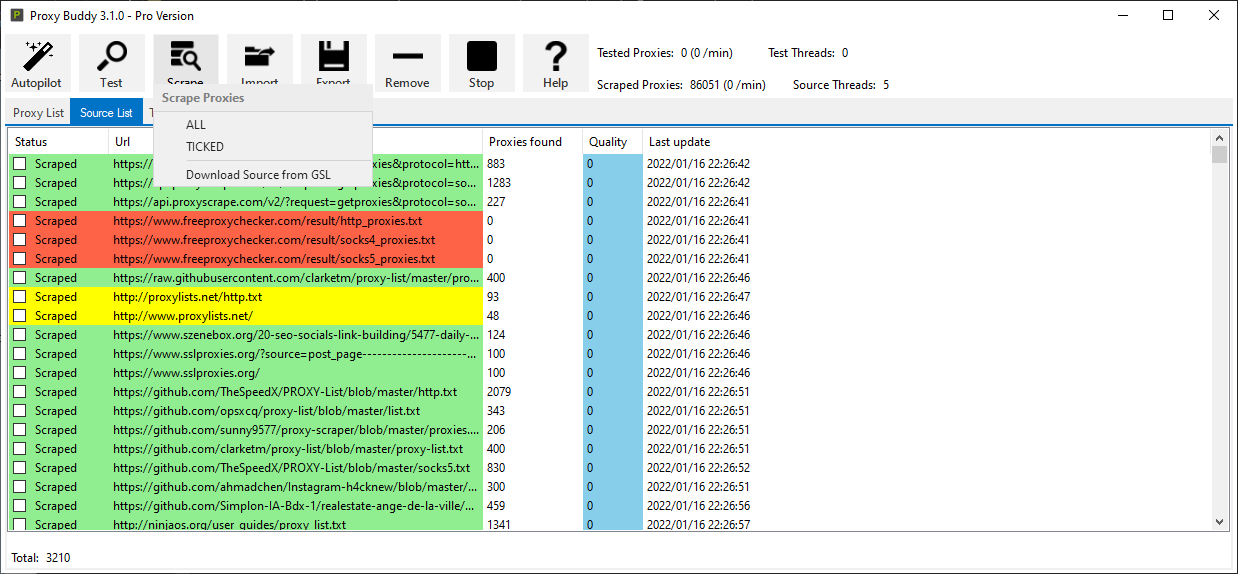The height and width of the screenshot is (574, 1238).
Task: Click the scrollbar down arrow
Action: coord(1219,522)
